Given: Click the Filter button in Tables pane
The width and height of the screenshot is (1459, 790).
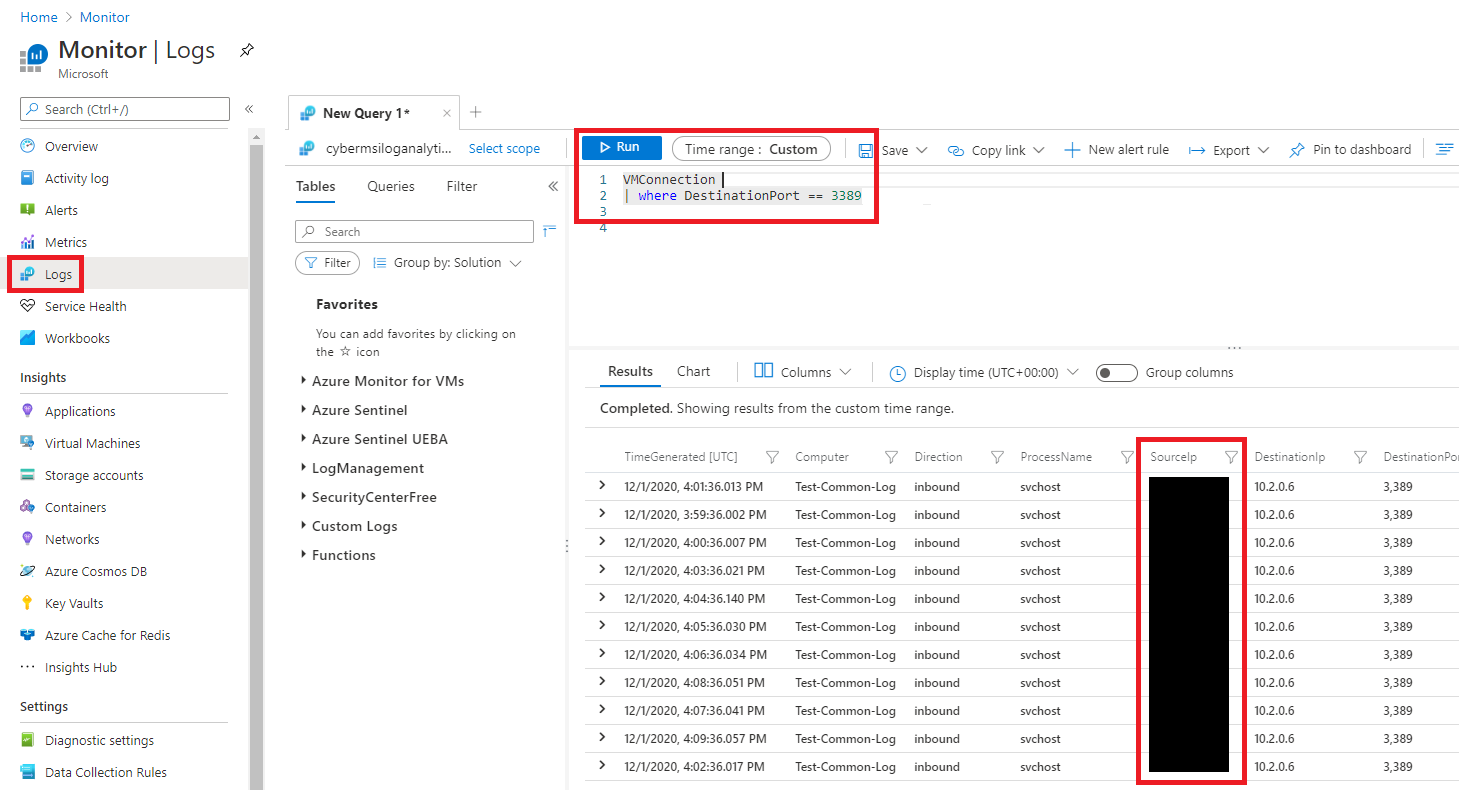Looking at the screenshot, I should tap(328, 263).
